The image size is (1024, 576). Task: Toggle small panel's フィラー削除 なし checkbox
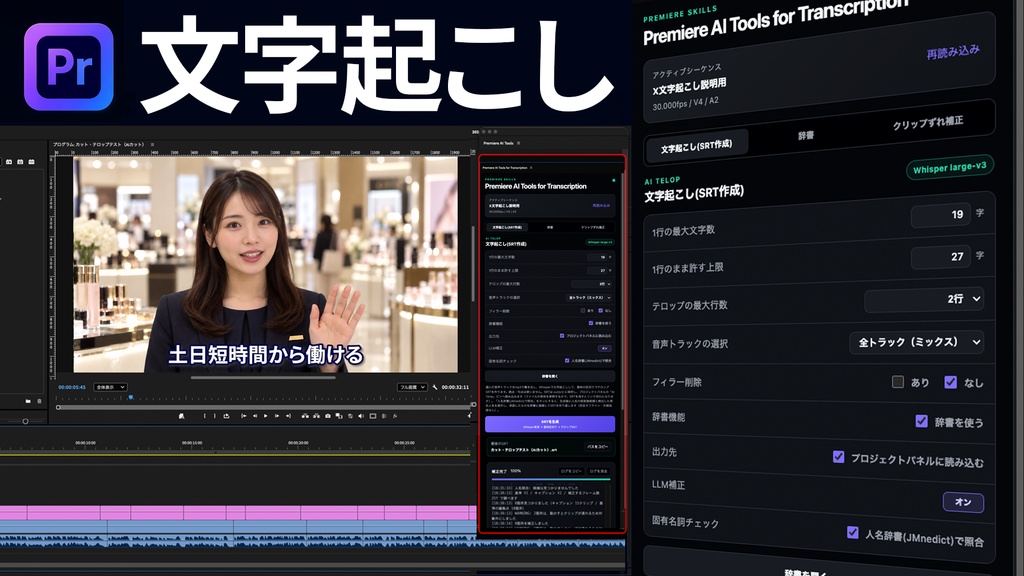click(600, 311)
